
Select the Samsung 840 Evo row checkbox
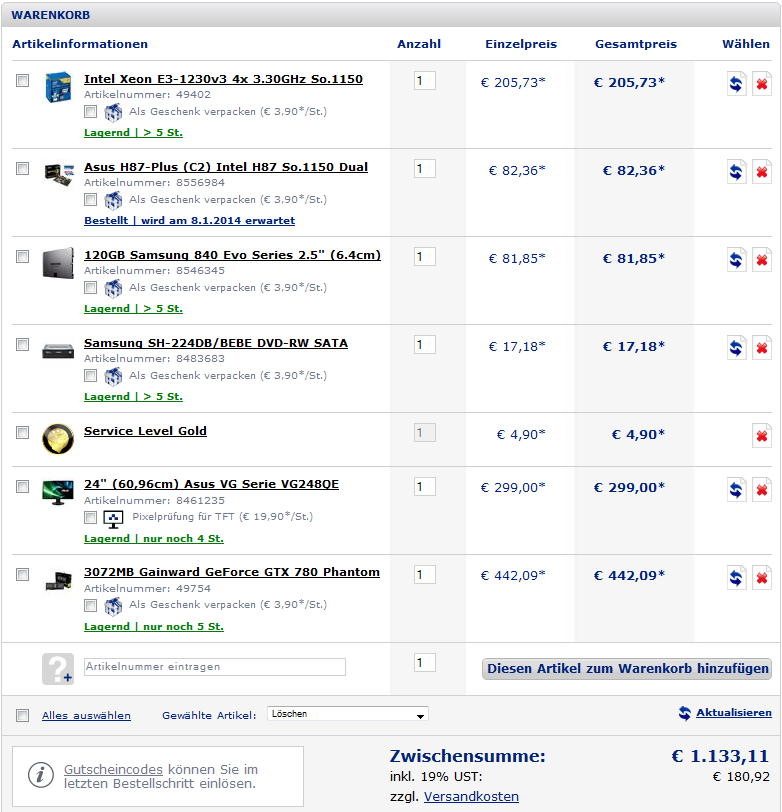pyautogui.click(x=22, y=256)
